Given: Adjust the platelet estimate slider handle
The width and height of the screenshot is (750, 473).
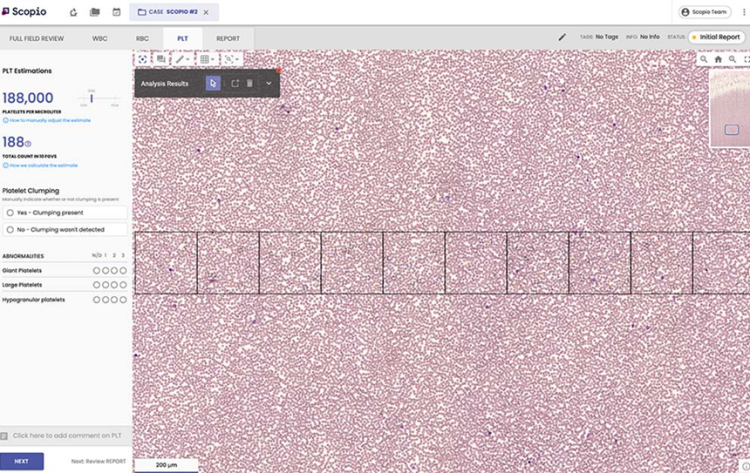Looking at the screenshot, I should tap(91, 99).
